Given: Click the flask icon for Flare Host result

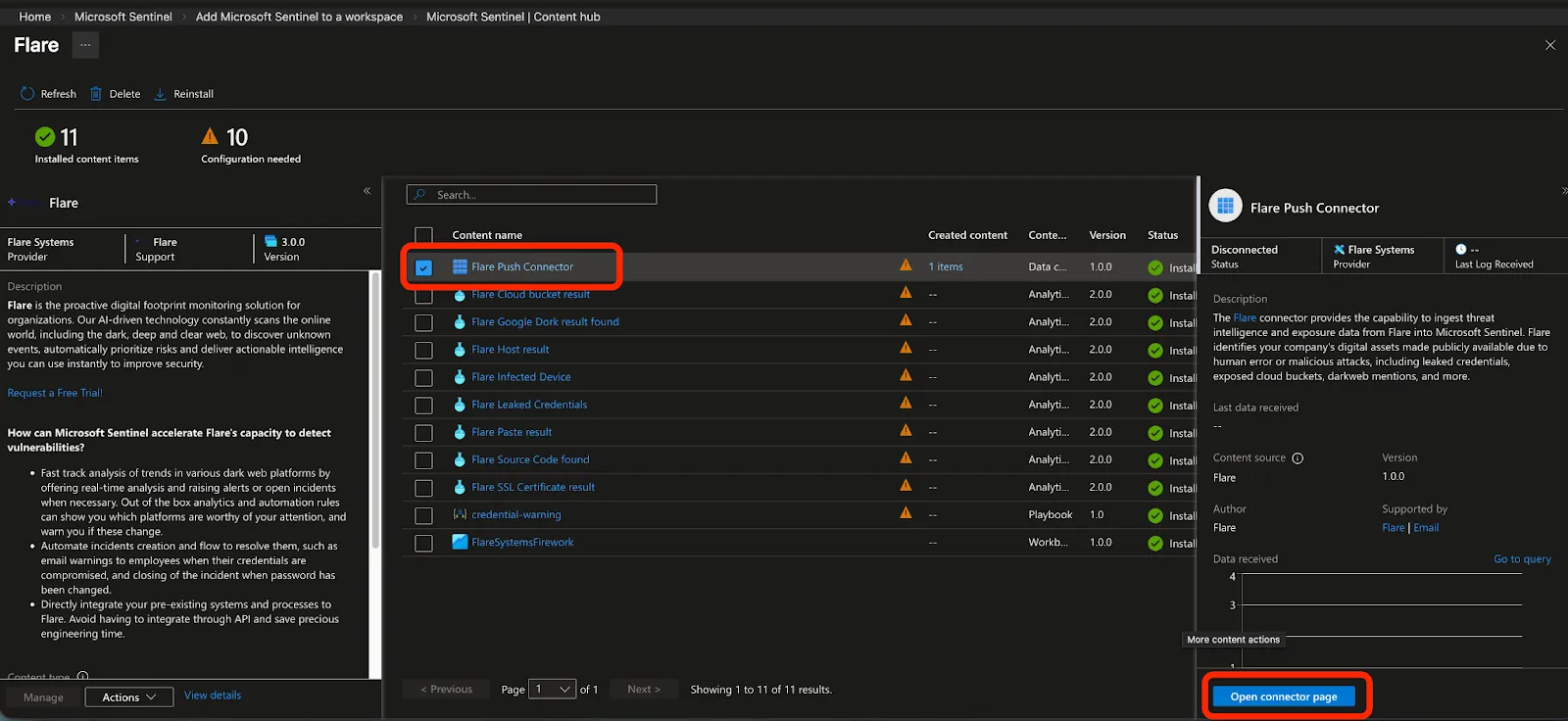Looking at the screenshot, I should [x=460, y=349].
